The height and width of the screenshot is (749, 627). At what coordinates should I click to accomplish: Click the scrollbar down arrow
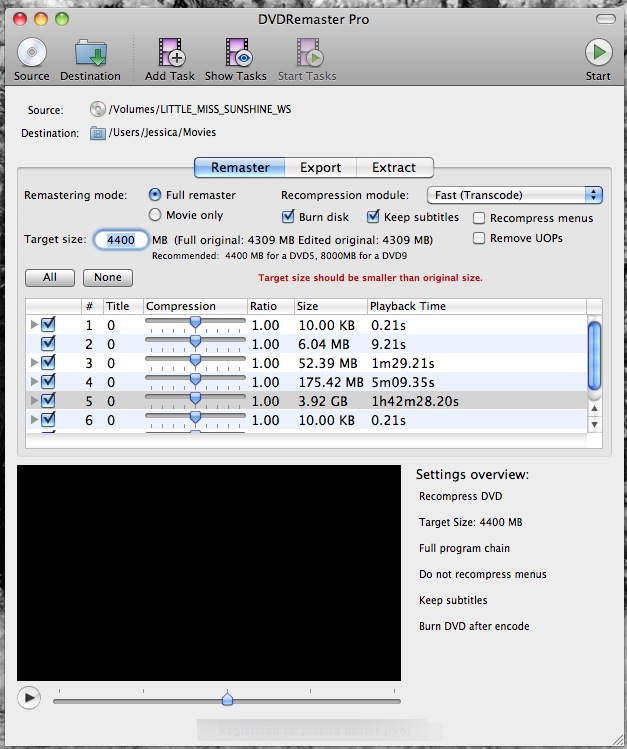594,424
